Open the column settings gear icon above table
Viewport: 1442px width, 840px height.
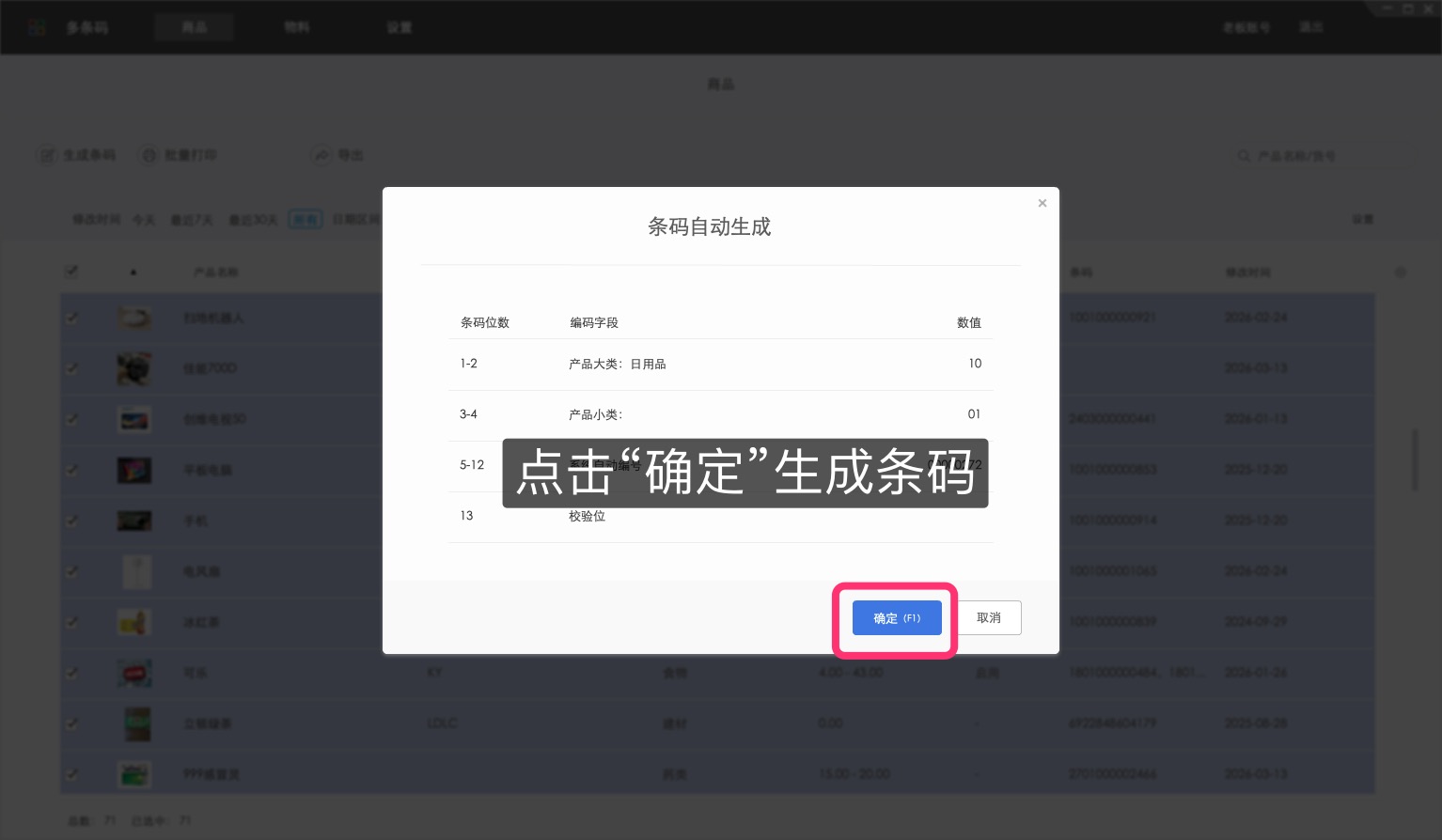click(x=1401, y=272)
